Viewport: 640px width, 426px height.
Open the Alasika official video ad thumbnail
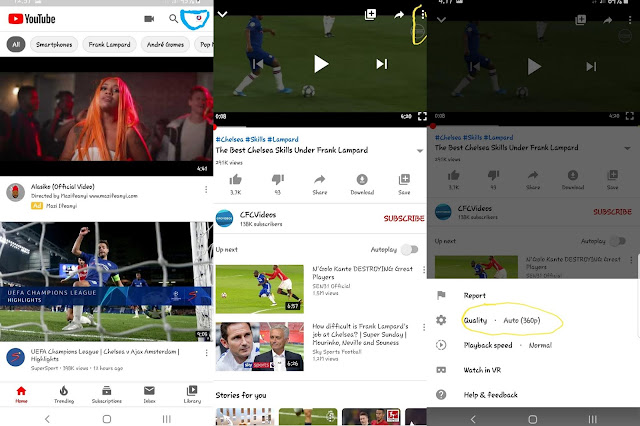(107, 116)
